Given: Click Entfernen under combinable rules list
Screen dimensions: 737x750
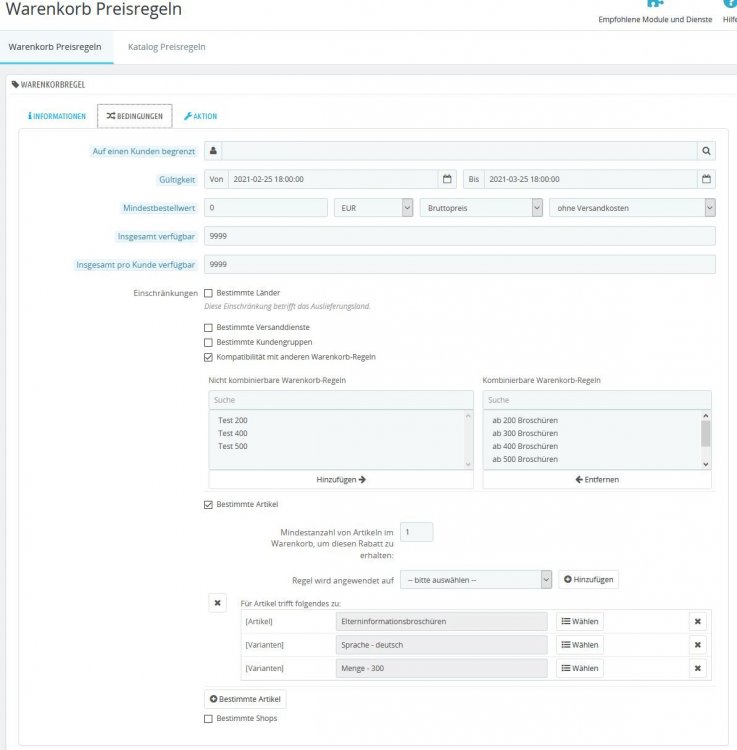Looking at the screenshot, I should click(597, 479).
